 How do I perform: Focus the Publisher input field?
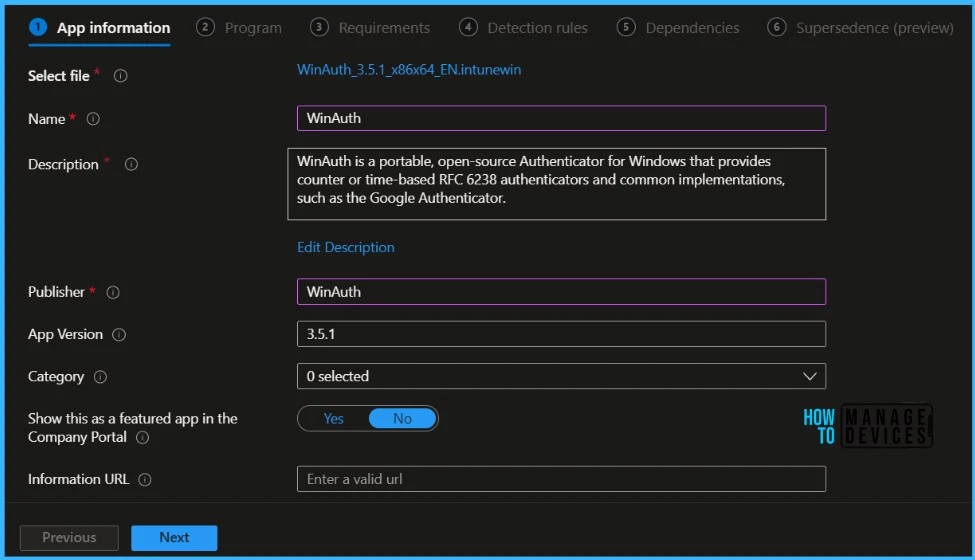coord(561,291)
